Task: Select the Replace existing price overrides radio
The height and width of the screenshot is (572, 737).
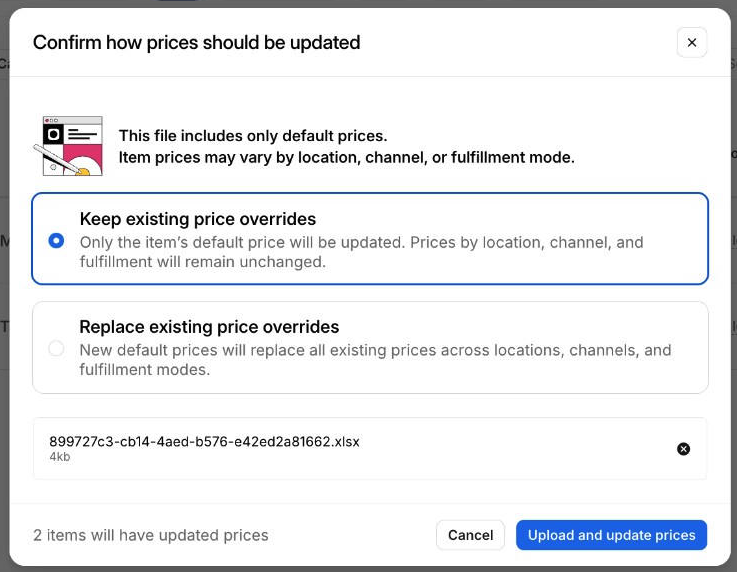Action: pyautogui.click(x=56, y=348)
